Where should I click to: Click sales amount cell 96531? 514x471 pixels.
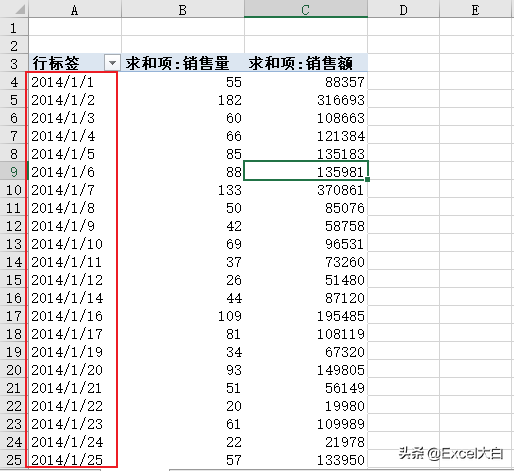[306, 244]
